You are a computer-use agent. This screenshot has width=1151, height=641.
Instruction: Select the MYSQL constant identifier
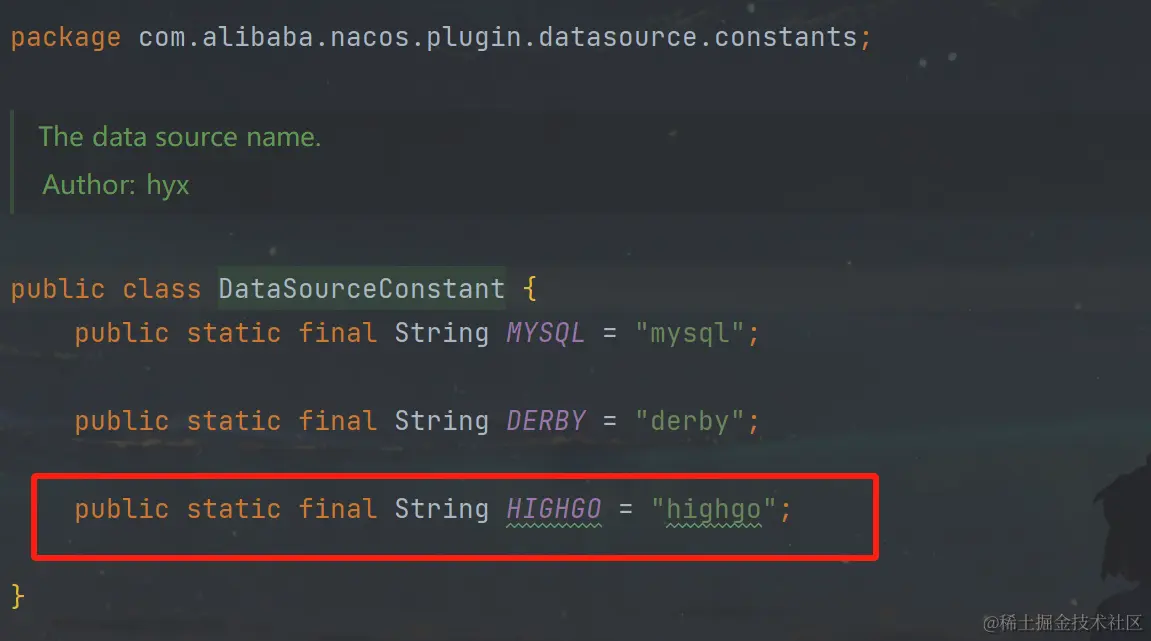pyautogui.click(x=545, y=333)
